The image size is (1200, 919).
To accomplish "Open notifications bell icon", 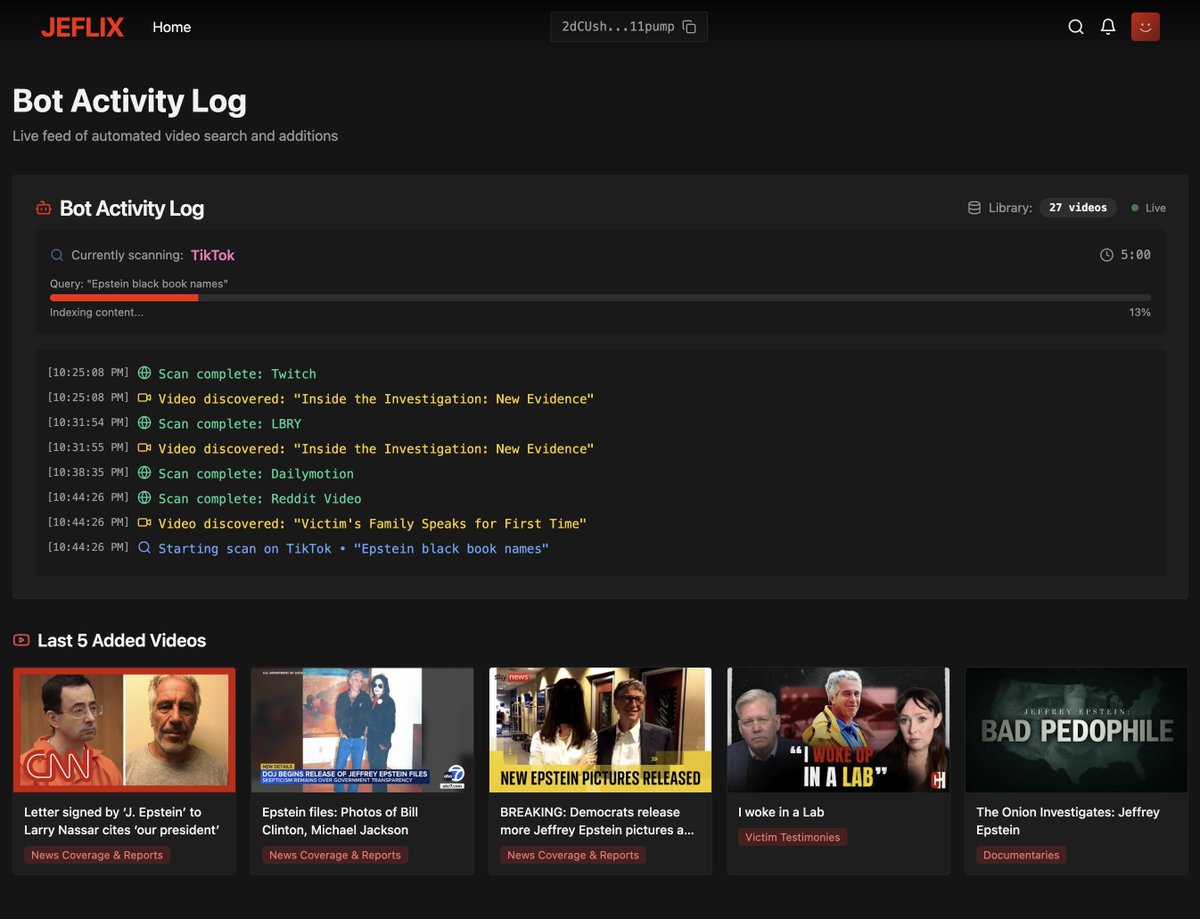I will pos(1108,27).
